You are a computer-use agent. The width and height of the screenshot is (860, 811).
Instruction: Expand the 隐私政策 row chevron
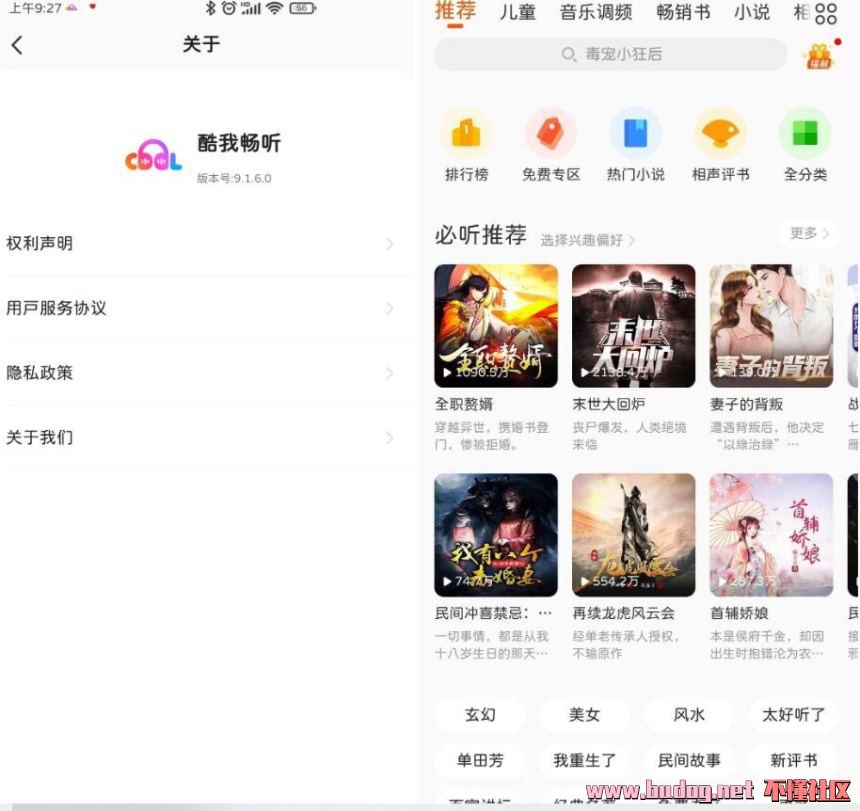[x=389, y=373]
